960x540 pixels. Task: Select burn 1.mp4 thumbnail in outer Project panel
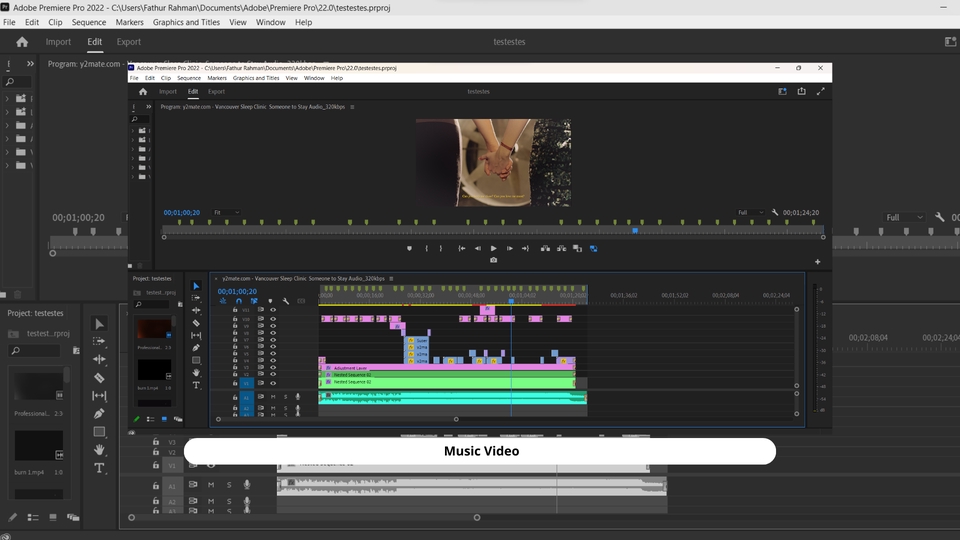(x=39, y=446)
